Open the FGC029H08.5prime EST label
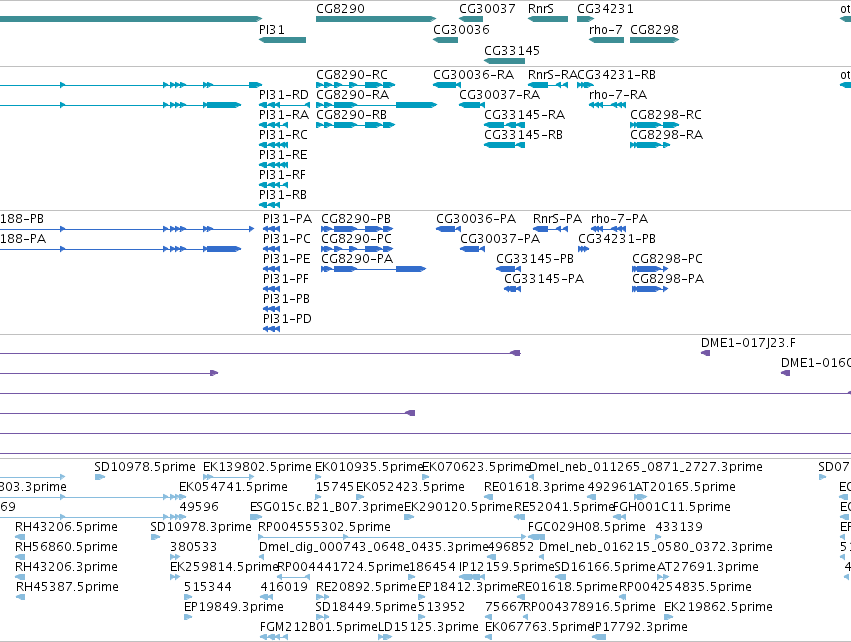Viewport: 851px width, 642px height. (x=587, y=526)
